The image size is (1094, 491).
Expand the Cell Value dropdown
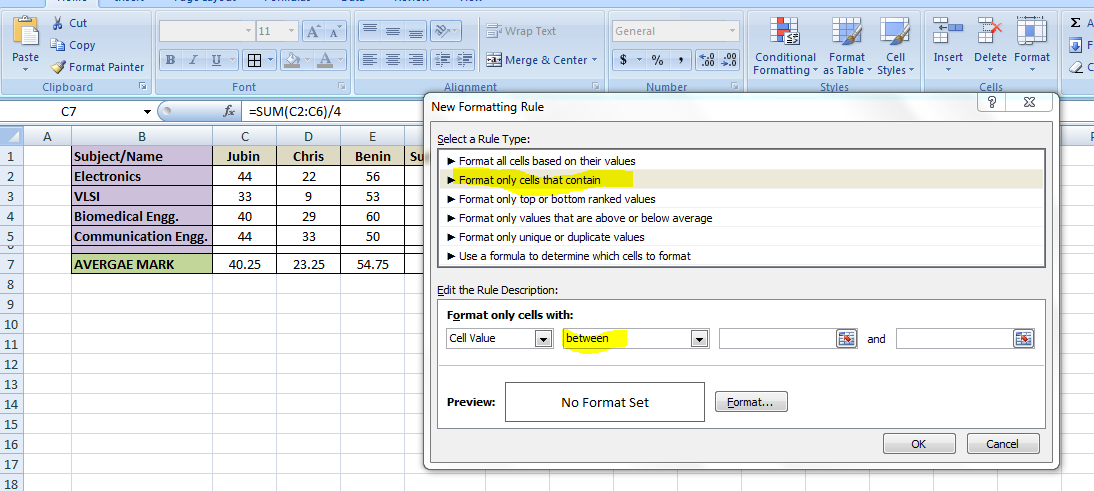pyautogui.click(x=544, y=339)
